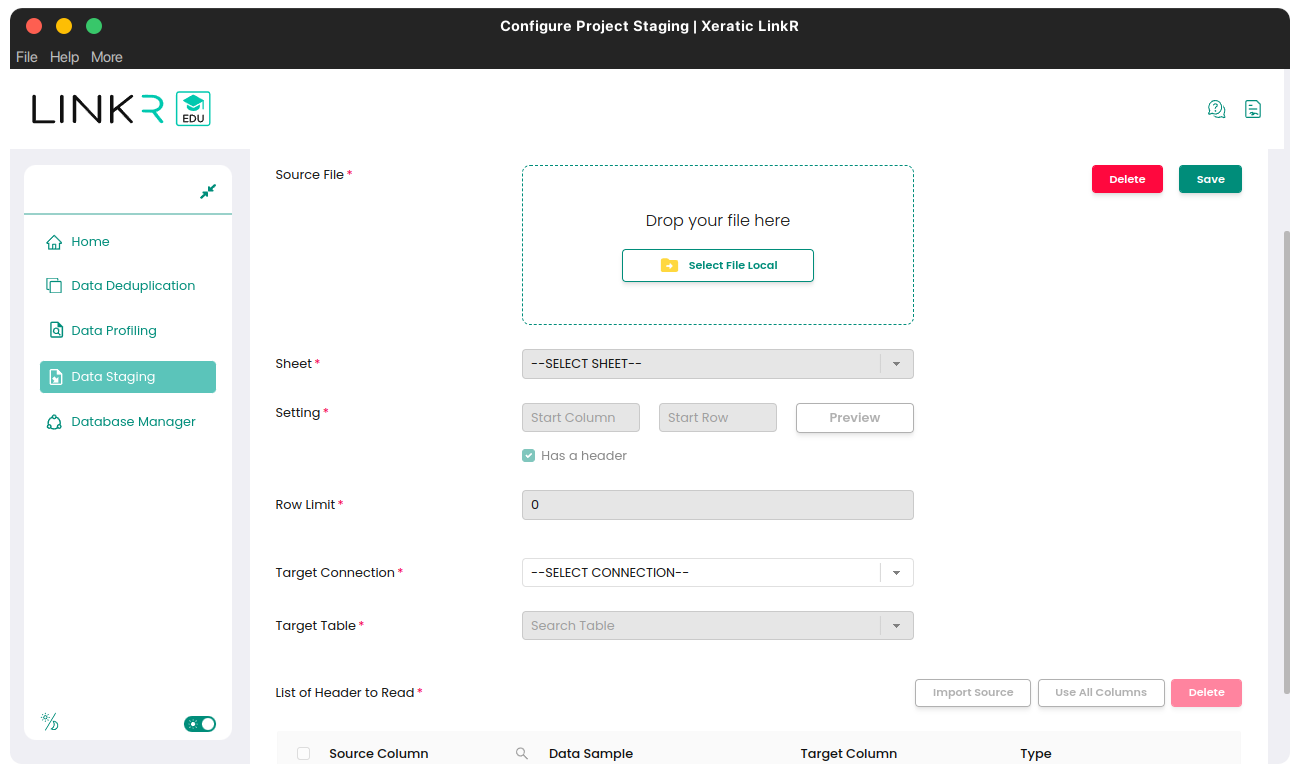Click the Row Limit input field
The image size is (1300, 774).
[x=718, y=505]
